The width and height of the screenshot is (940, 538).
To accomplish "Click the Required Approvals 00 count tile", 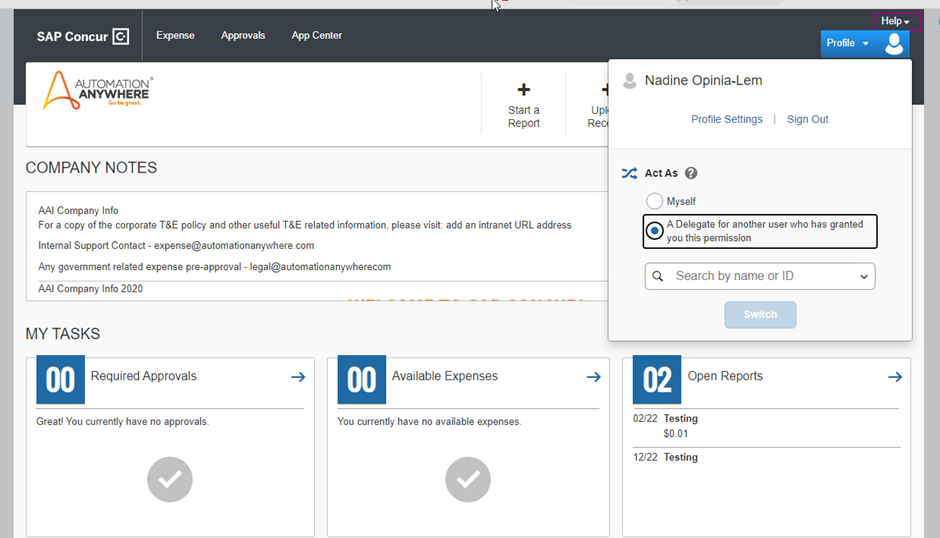I will pyautogui.click(x=61, y=380).
